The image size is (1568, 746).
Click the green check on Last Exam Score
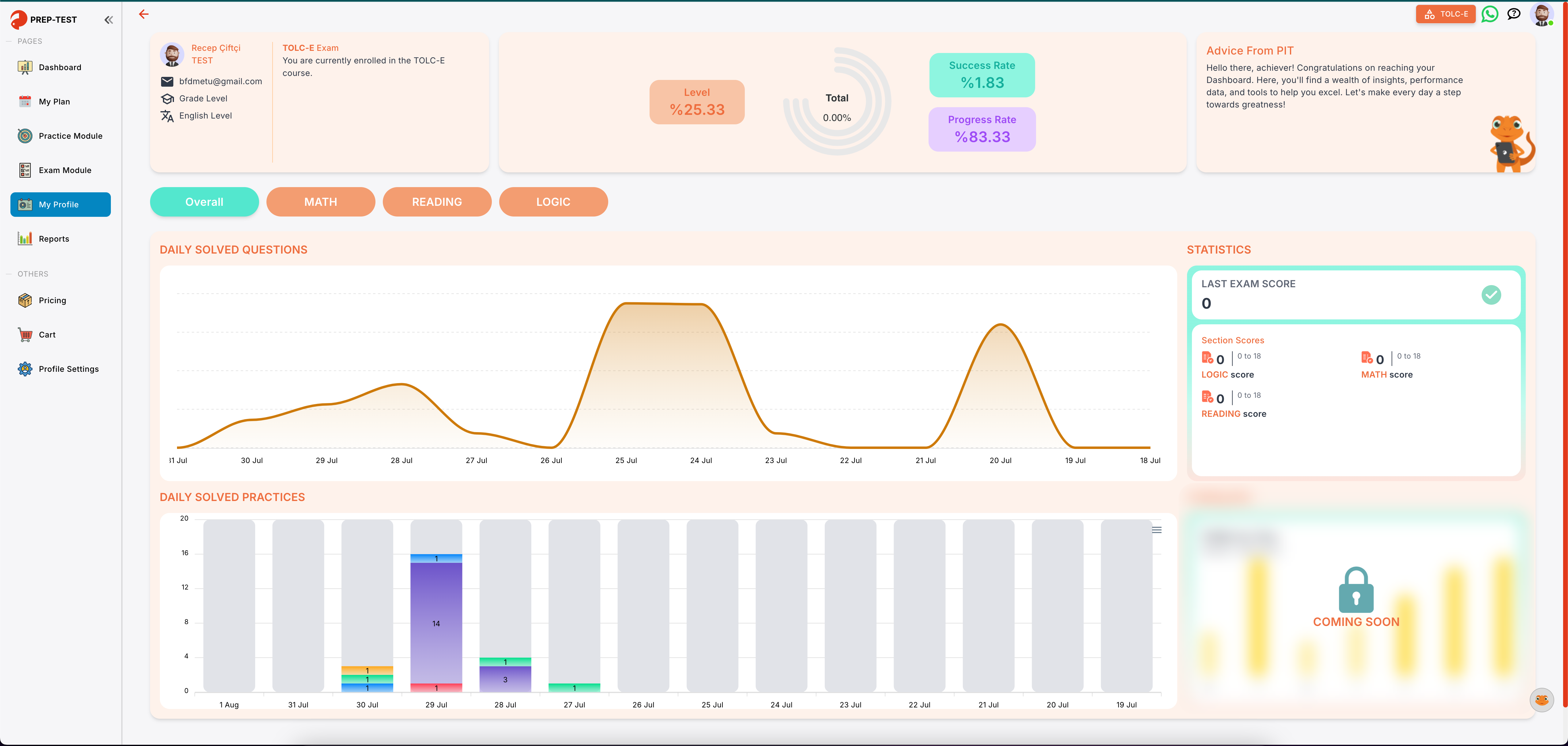tap(1491, 295)
